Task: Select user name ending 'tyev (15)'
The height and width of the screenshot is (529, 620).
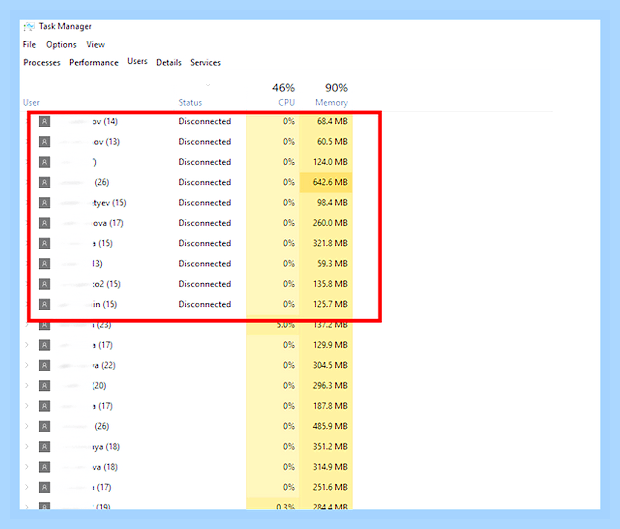Action: point(110,203)
